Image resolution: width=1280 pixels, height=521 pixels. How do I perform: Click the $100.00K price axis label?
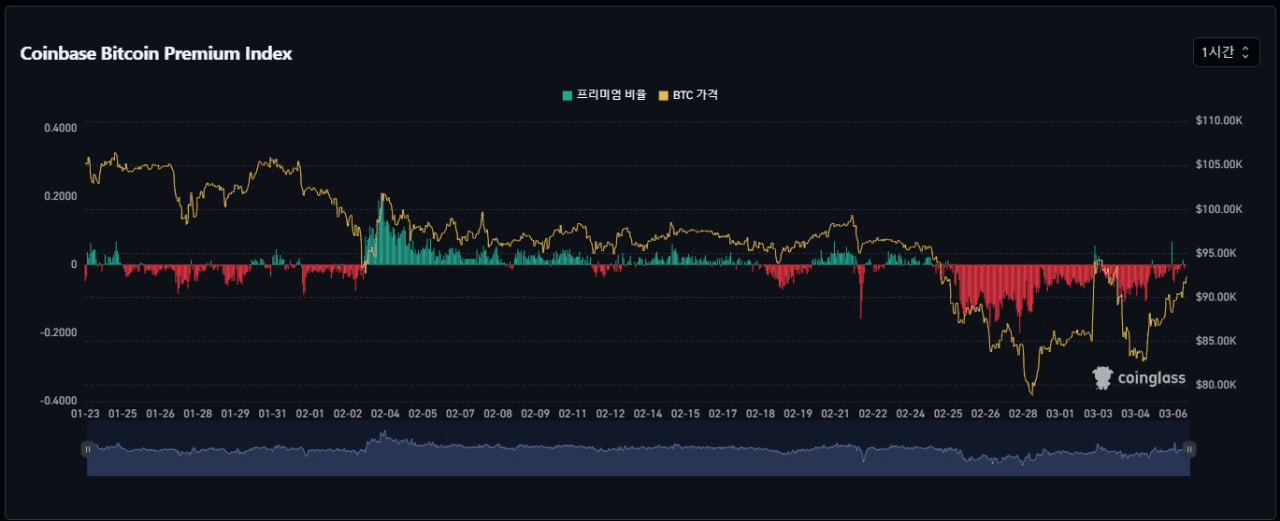pos(1218,209)
